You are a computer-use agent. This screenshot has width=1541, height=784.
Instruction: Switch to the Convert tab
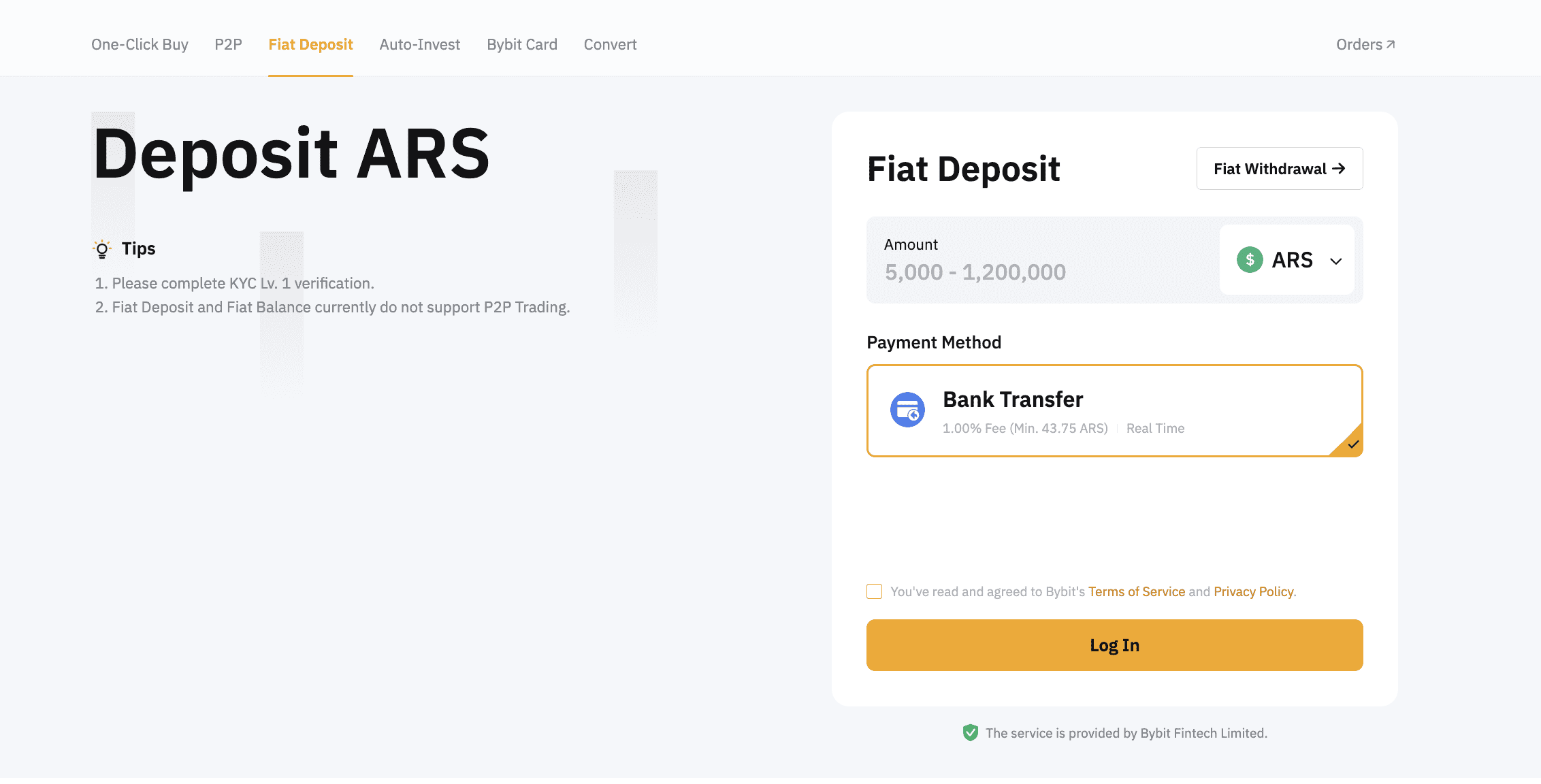click(610, 44)
